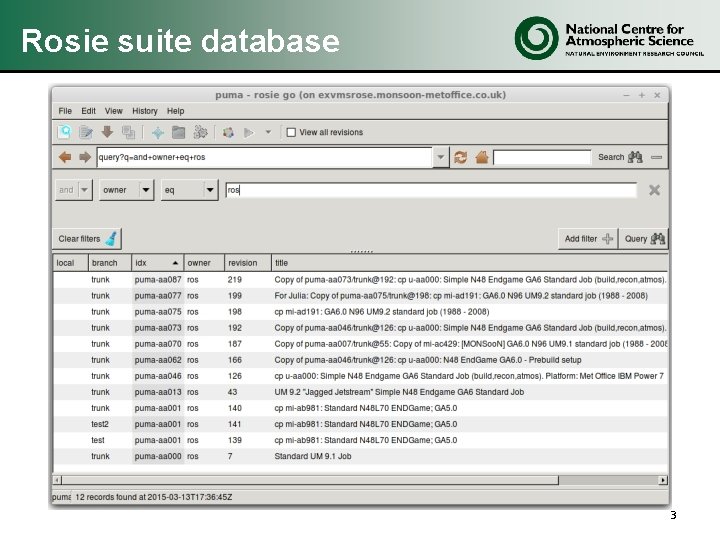Minimize the rosie go window
The width and height of the screenshot is (720, 540).
coord(626,95)
